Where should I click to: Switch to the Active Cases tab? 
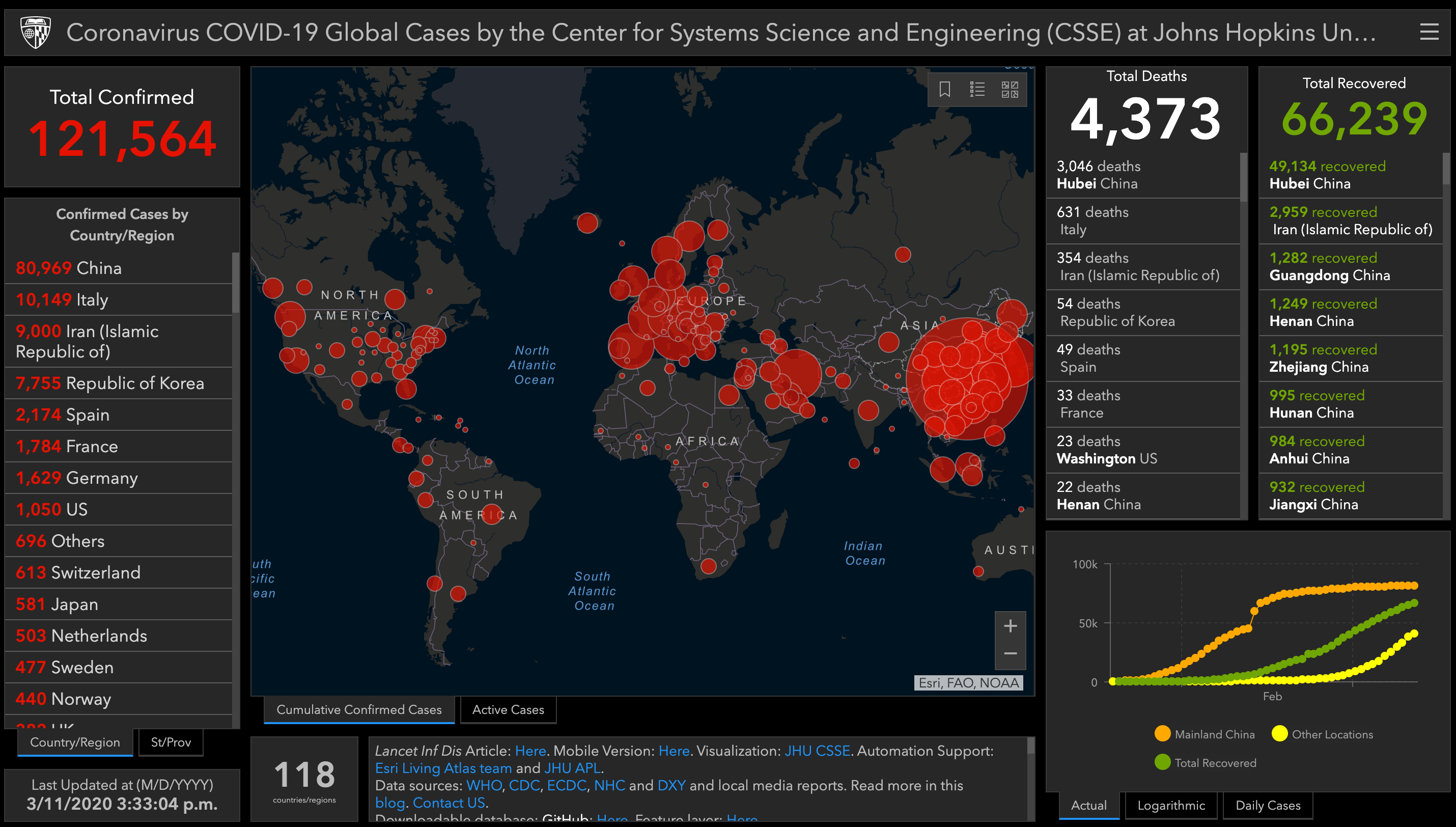point(508,709)
